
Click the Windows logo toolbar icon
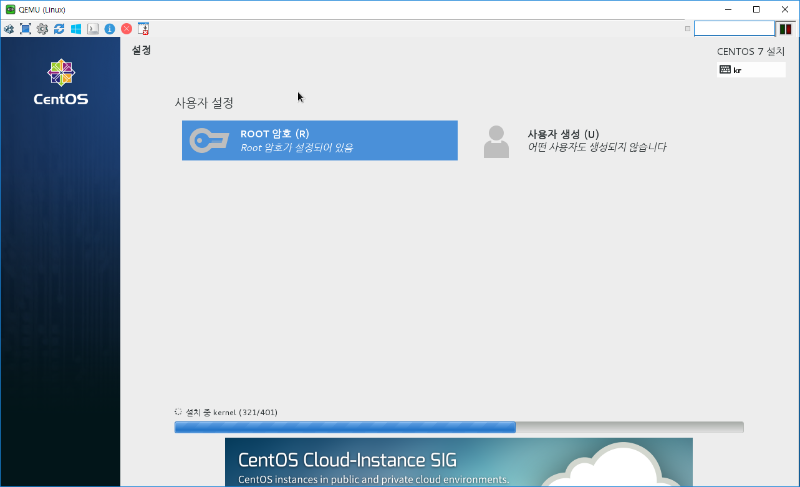(x=76, y=29)
